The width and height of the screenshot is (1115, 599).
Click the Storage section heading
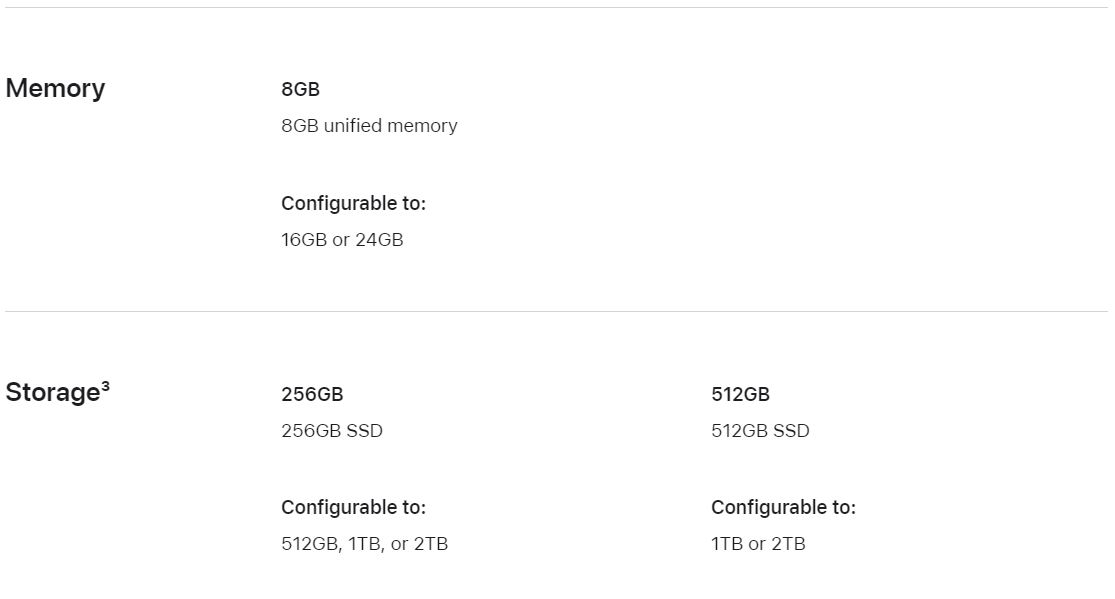coord(53,393)
